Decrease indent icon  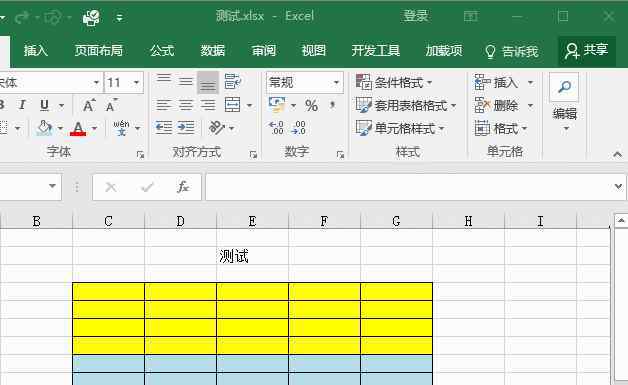164,128
